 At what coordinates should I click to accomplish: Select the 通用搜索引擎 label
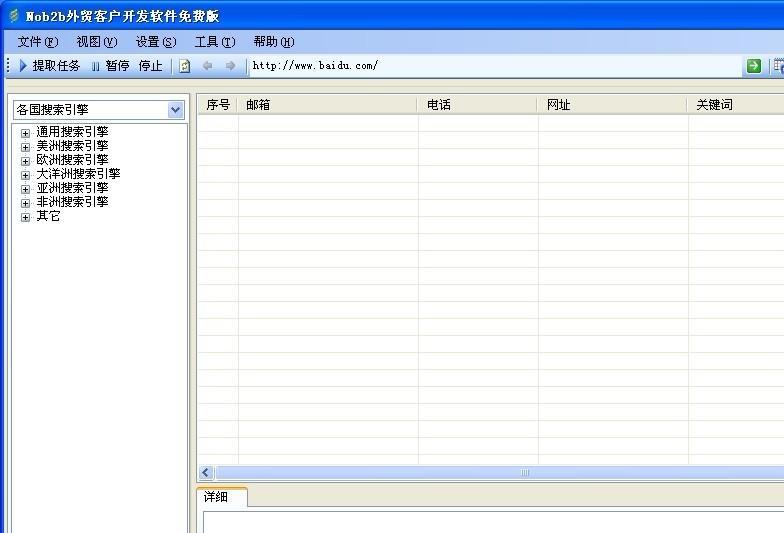coord(72,132)
